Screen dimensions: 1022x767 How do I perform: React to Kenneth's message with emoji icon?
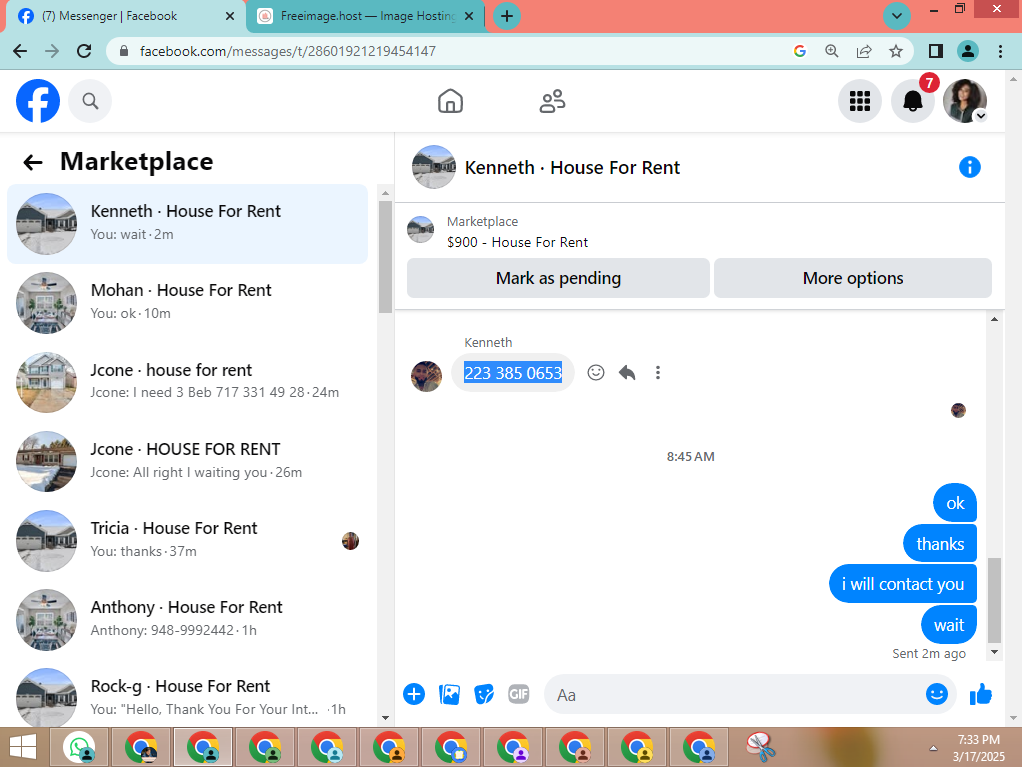tap(596, 373)
